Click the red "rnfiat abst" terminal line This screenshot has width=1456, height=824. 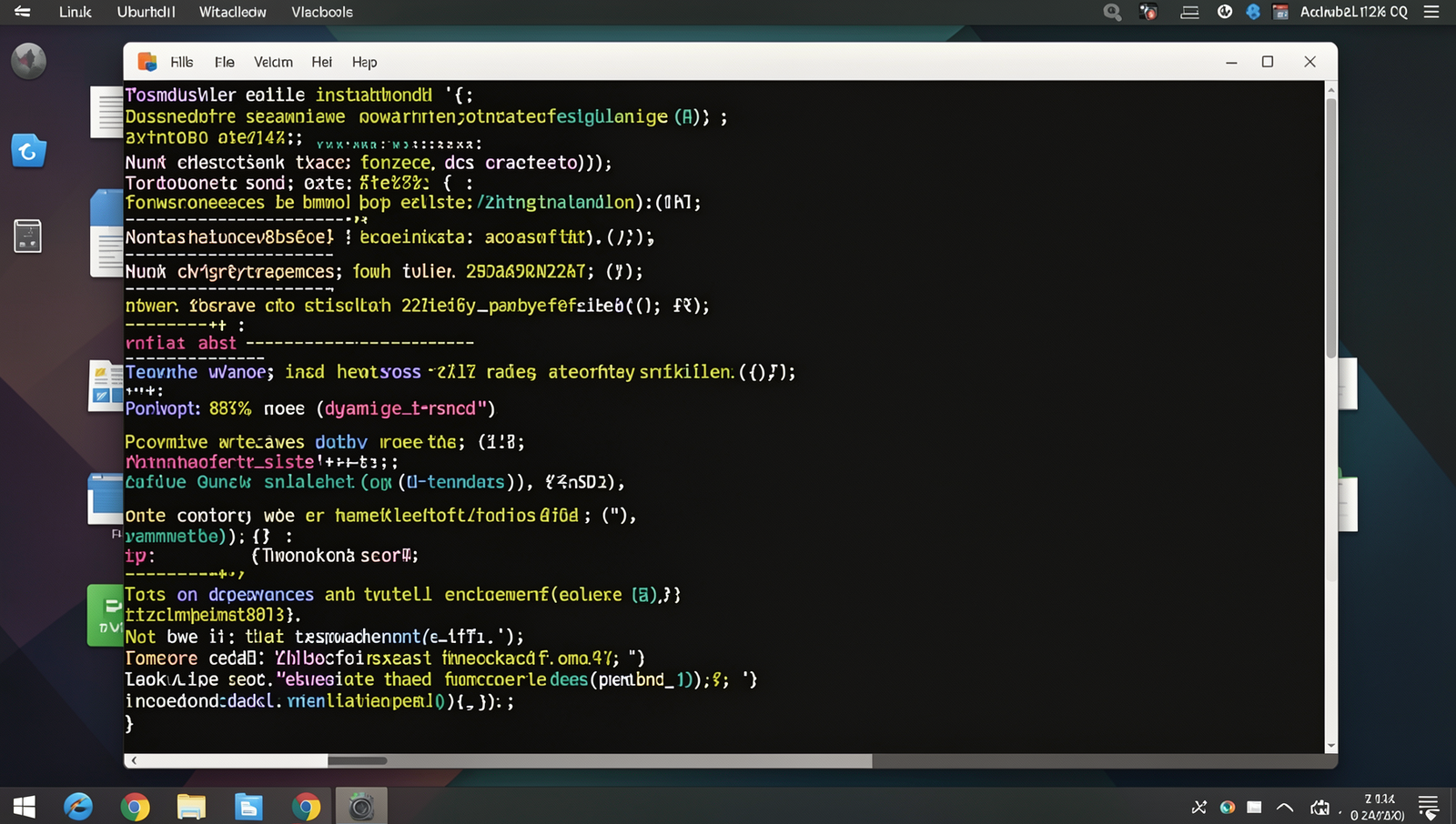181,343
